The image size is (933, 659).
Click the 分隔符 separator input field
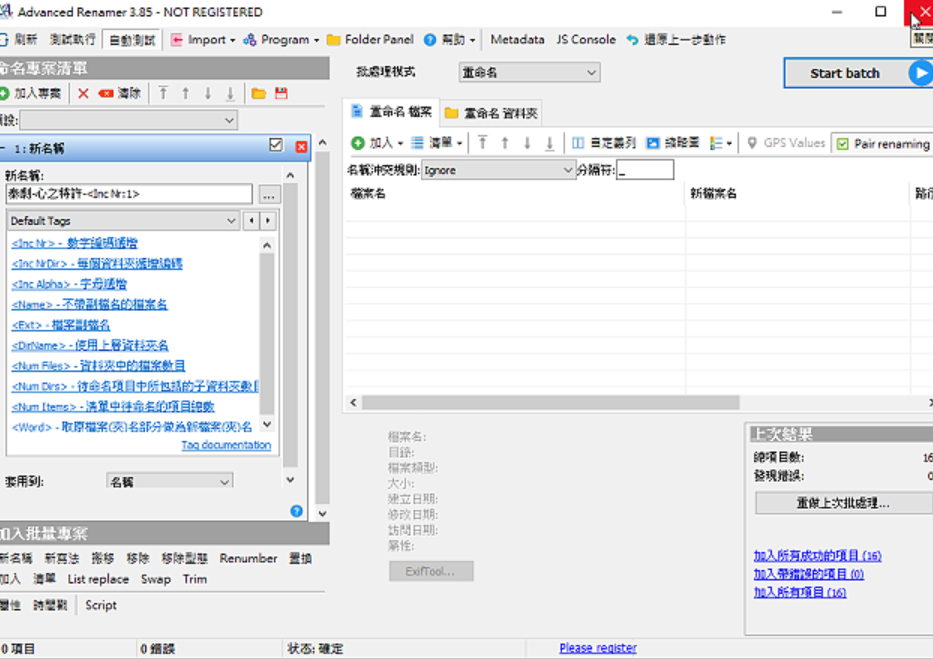(x=645, y=170)
